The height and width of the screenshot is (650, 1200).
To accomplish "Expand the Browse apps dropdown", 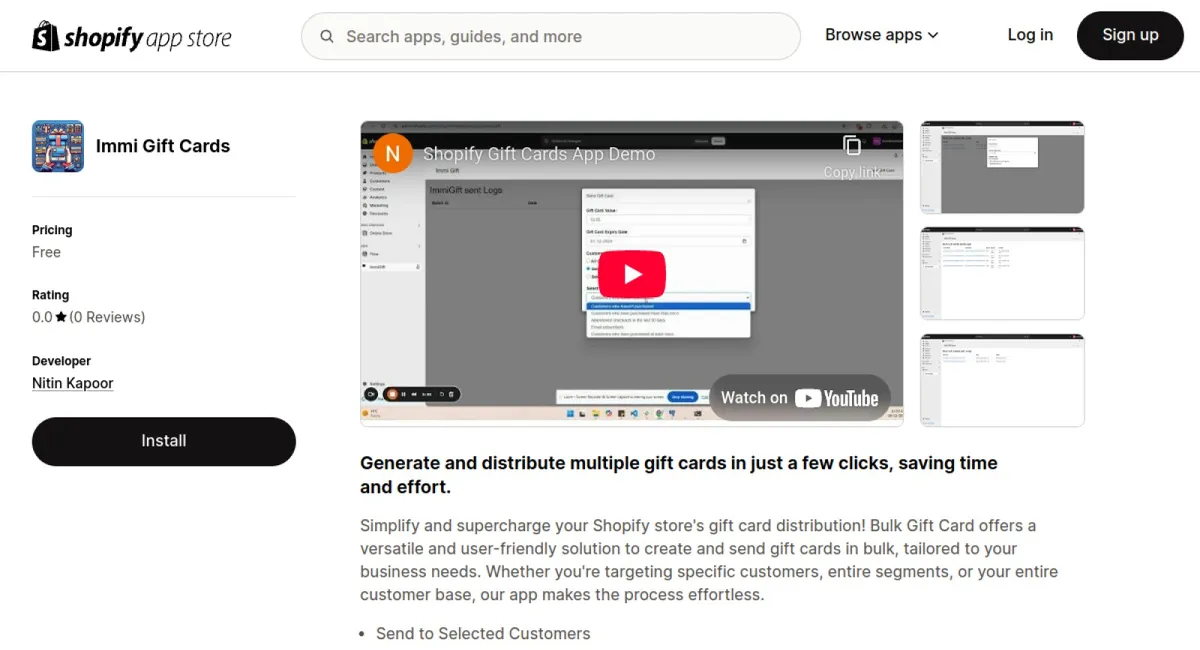I will coord(882,35).
